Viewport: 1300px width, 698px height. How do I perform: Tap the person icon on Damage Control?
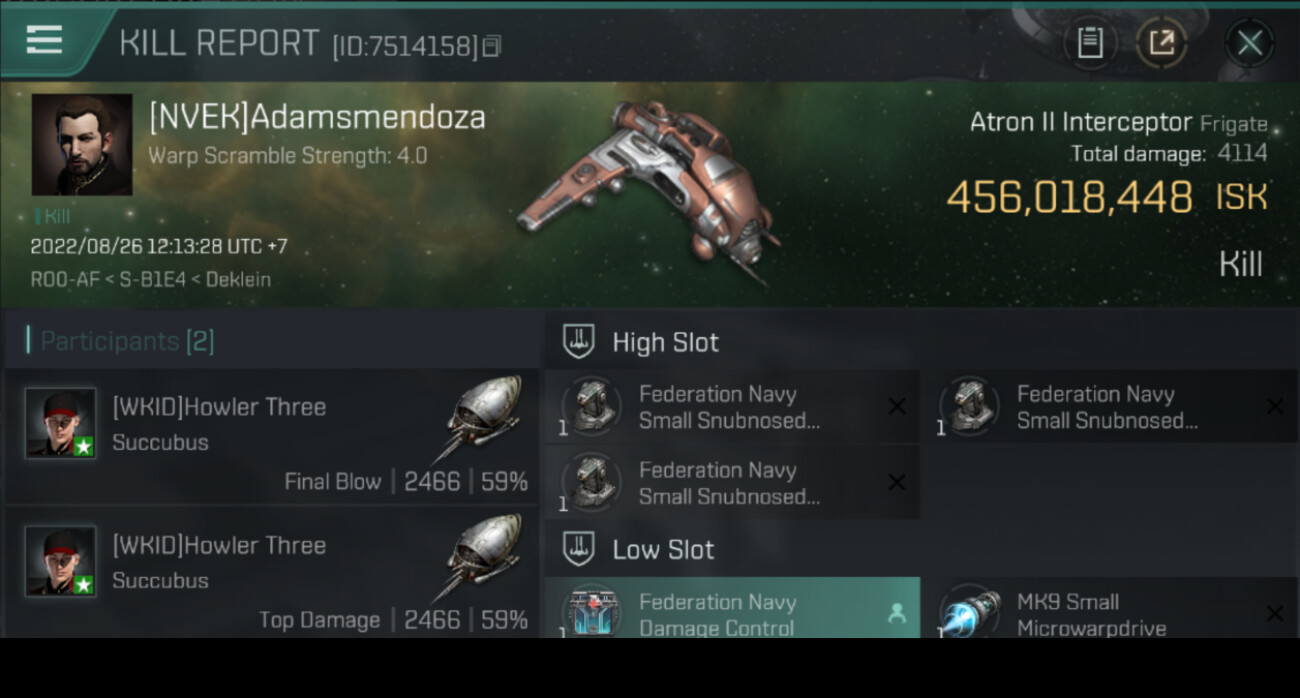click(x=897, y=614)
